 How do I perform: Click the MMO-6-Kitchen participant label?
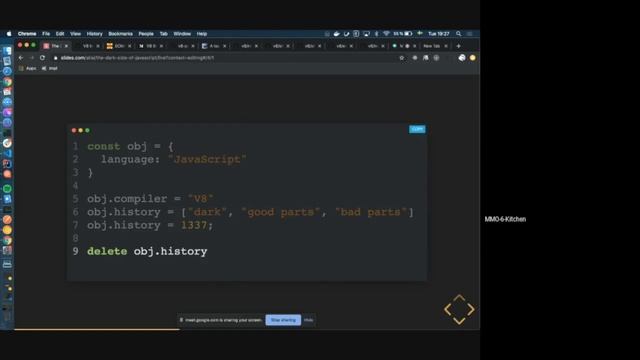505,219
